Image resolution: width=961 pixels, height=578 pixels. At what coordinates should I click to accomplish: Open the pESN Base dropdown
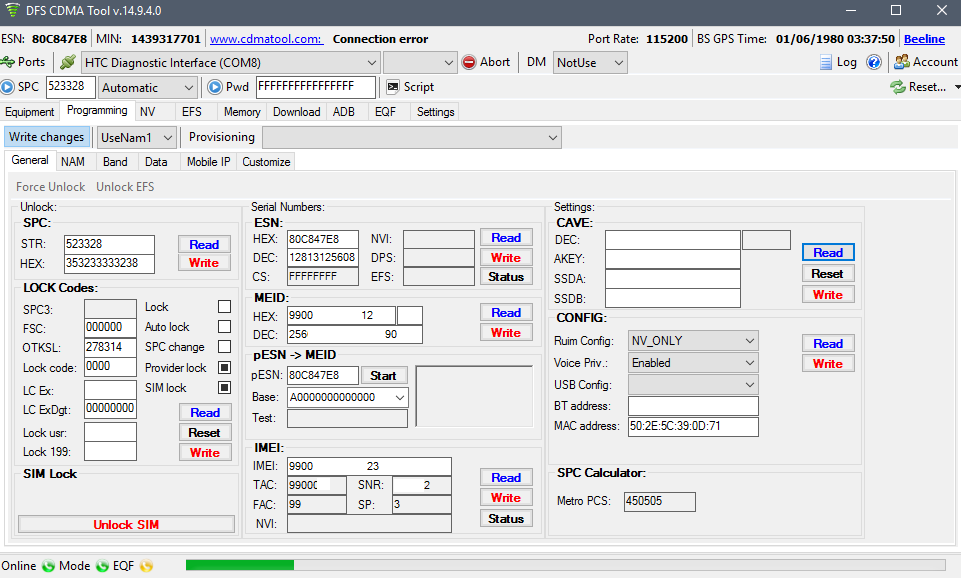(x=348, y=397)
